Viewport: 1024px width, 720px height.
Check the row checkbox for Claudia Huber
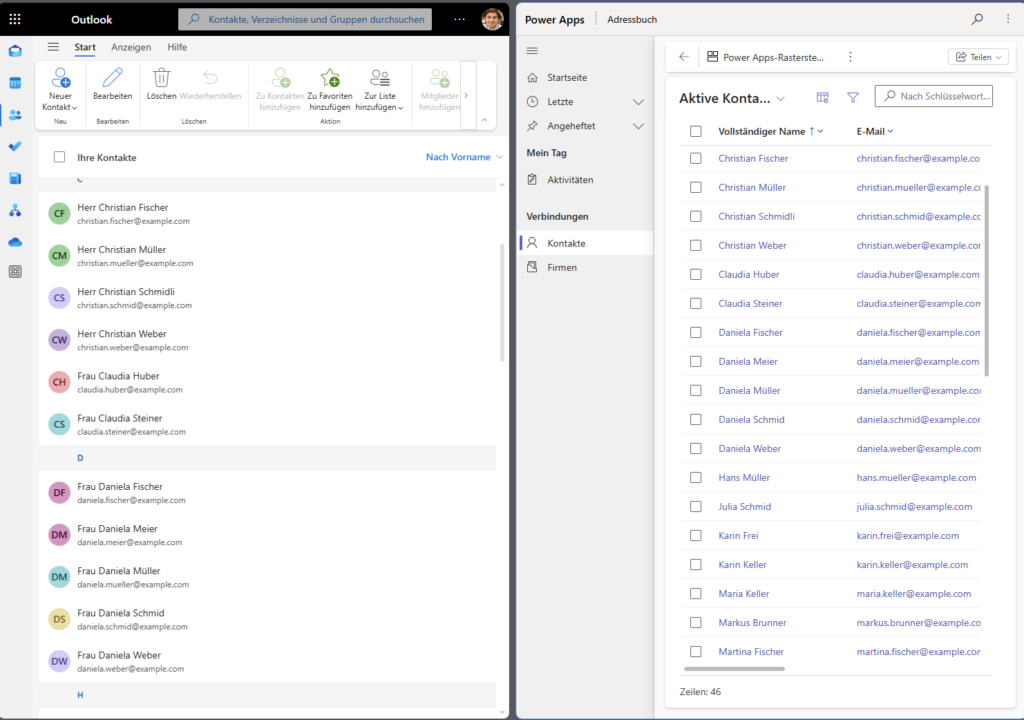click(x=695, y=274)
